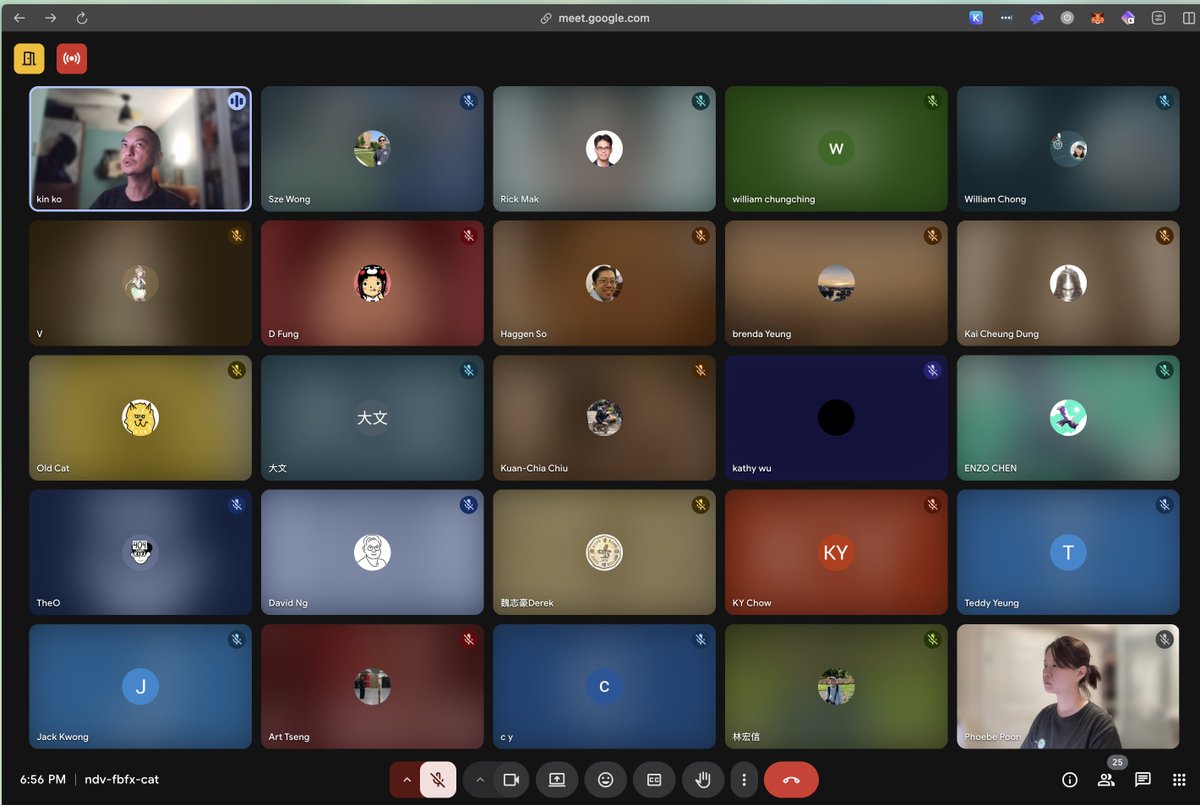Turn on closed captions

654,780
